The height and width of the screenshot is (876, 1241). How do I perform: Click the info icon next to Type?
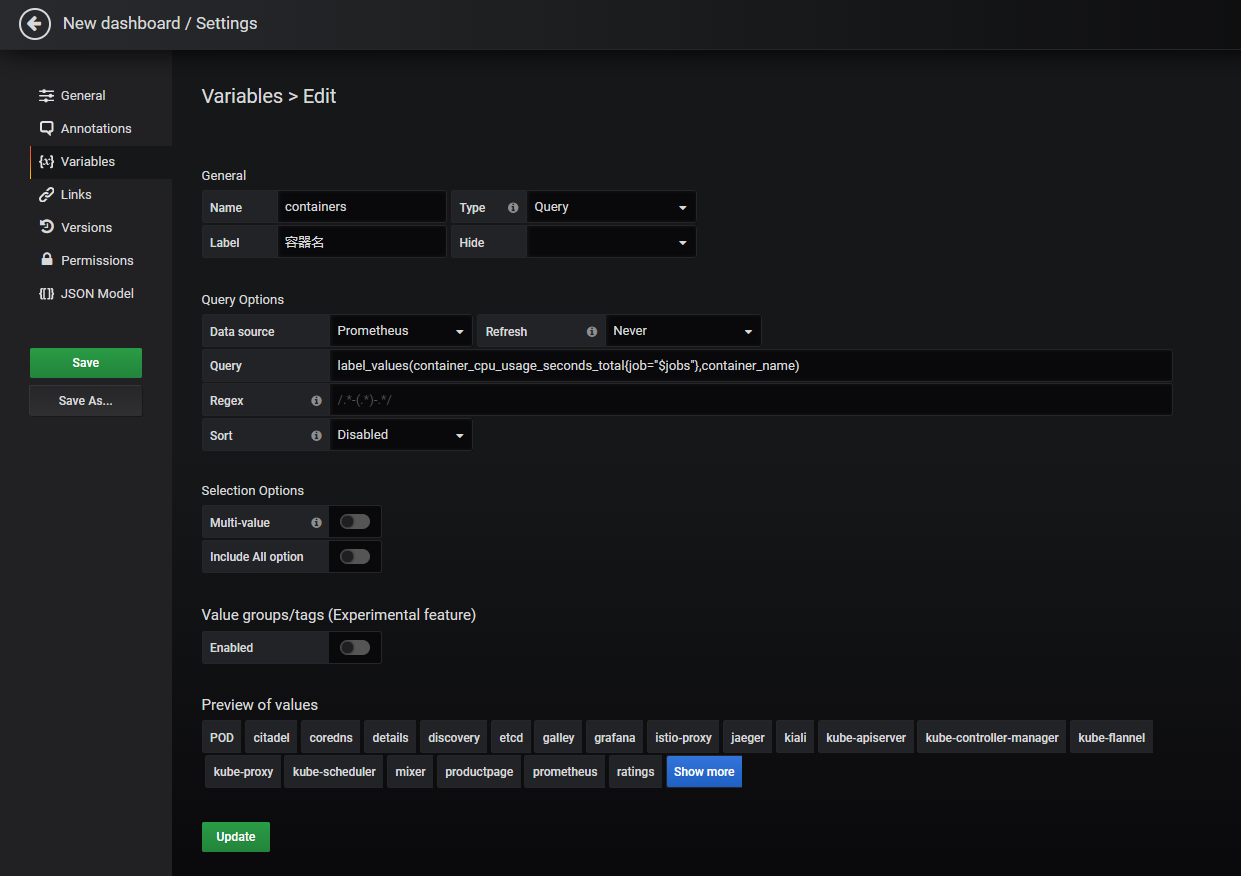coord(513,208)
